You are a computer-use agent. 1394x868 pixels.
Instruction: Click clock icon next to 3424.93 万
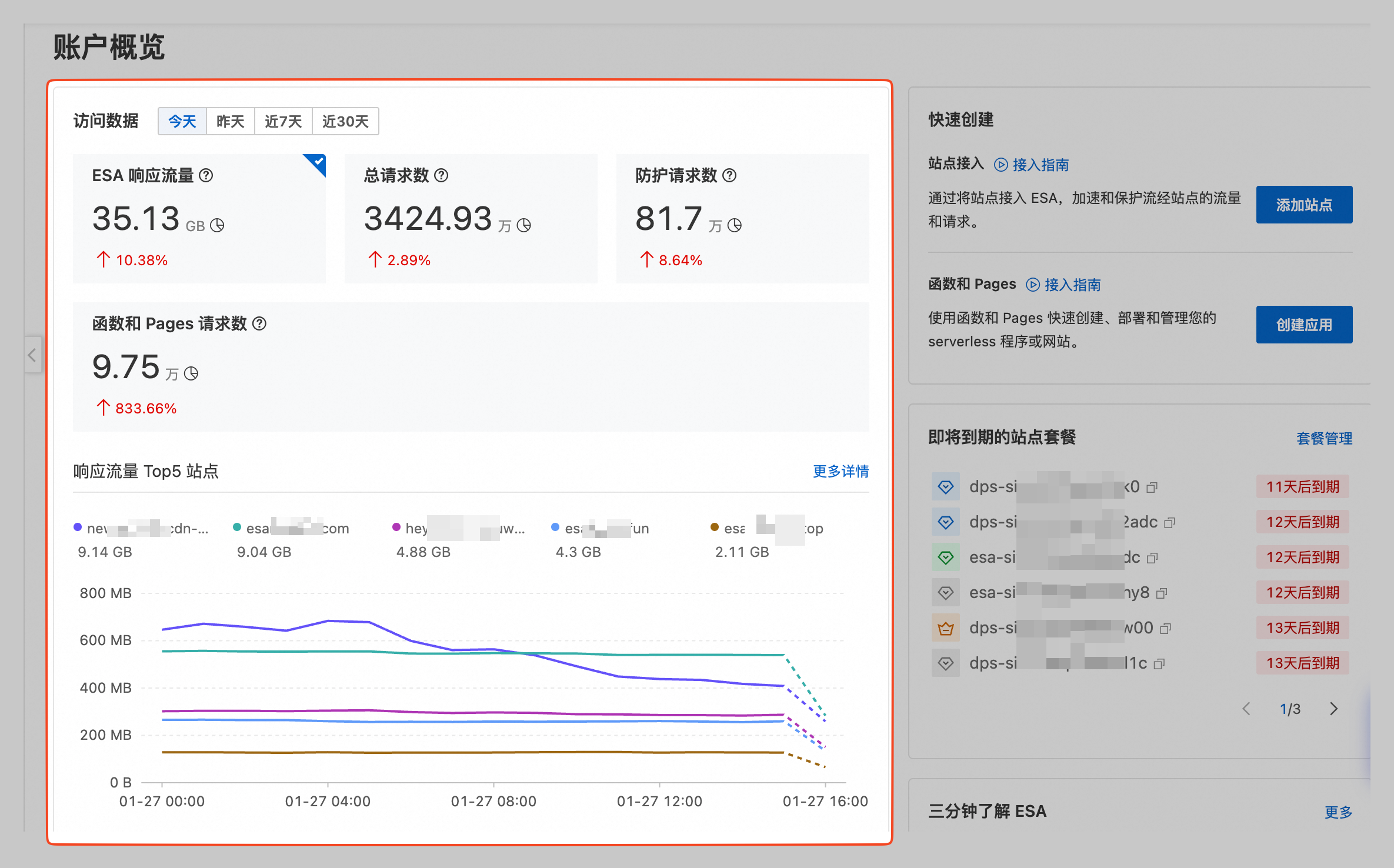[x=524, y=226]
